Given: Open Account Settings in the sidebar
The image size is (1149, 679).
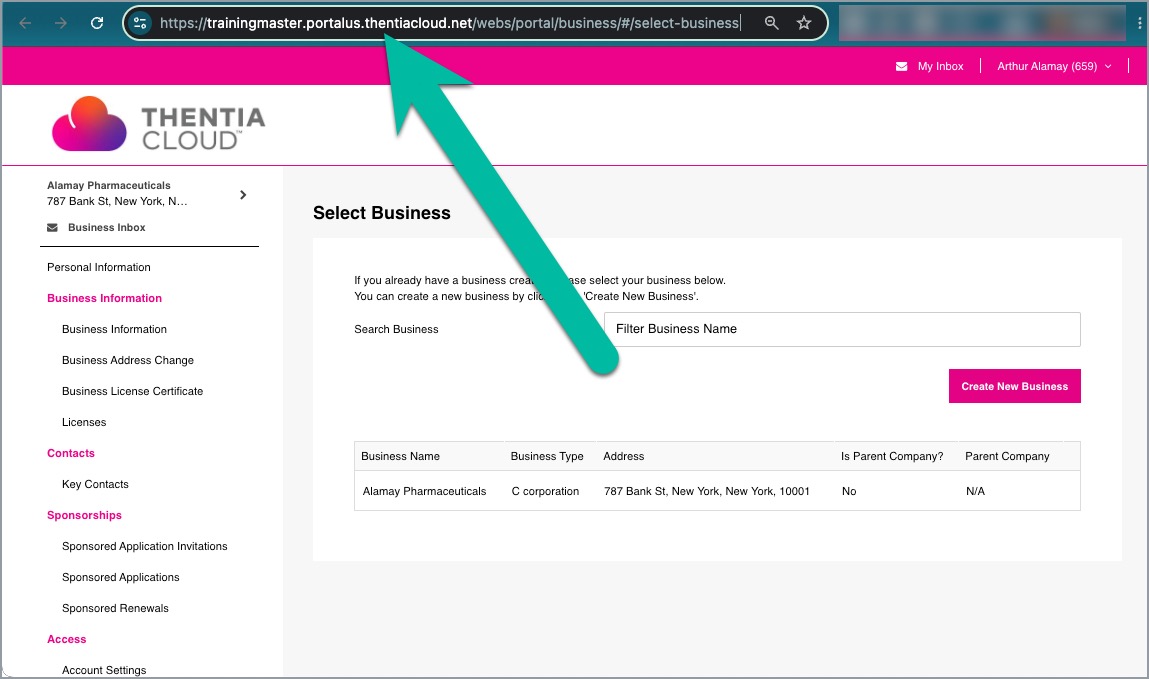Looking at the screenshot, I should [104, 670].
